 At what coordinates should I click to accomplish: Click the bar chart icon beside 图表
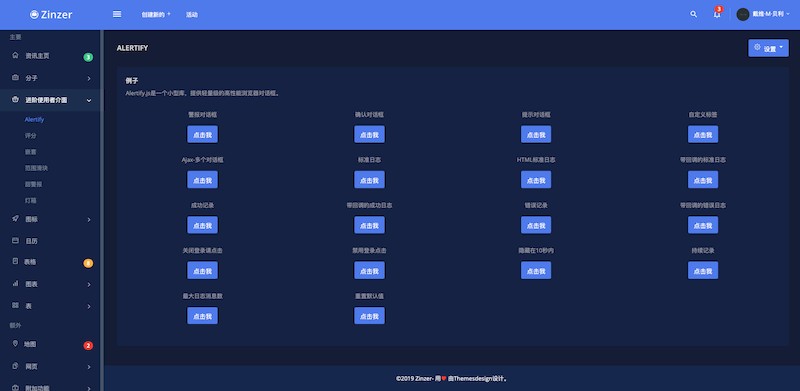(15, 283)
